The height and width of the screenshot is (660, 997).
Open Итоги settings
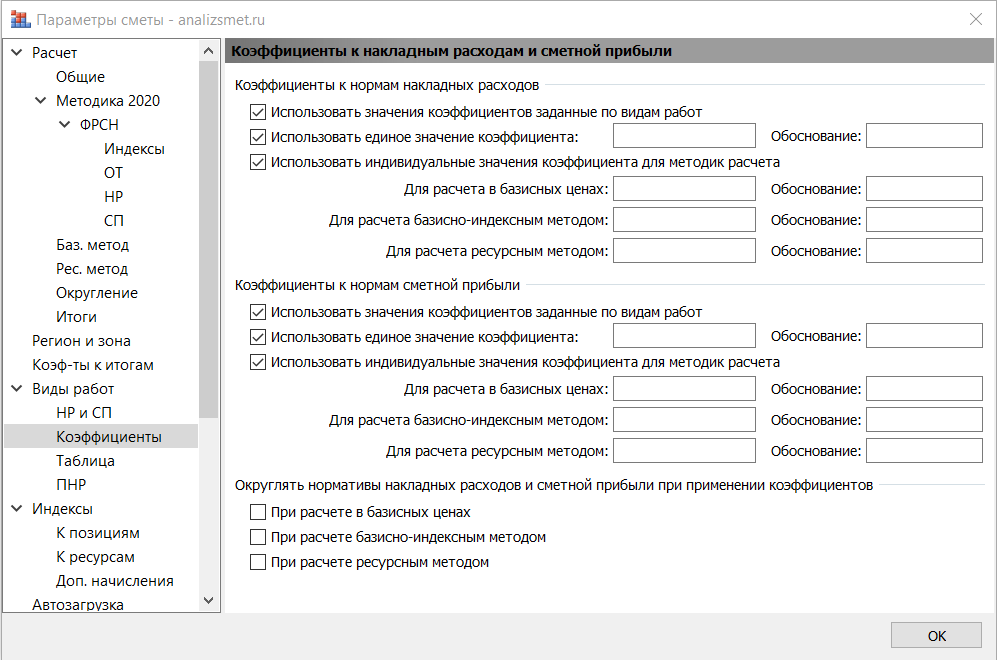(x=76, y=317)
